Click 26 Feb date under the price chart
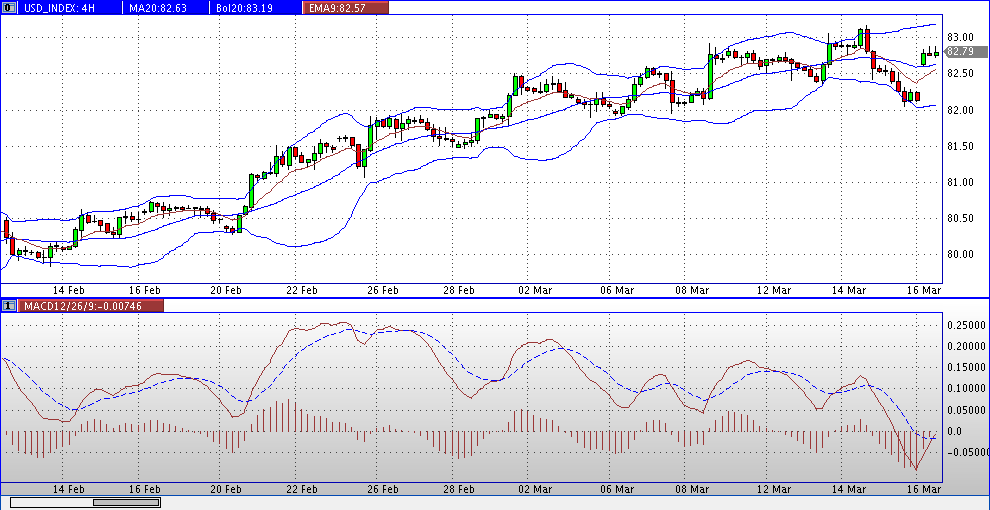 pyautogui.click(x=383, y=290)
